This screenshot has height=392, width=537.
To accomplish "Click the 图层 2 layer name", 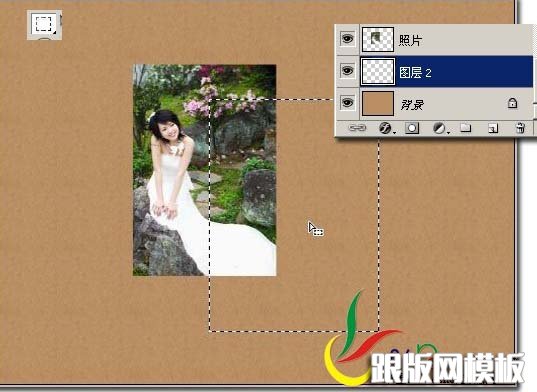I will pyautogui.click(x=415, y=73).
